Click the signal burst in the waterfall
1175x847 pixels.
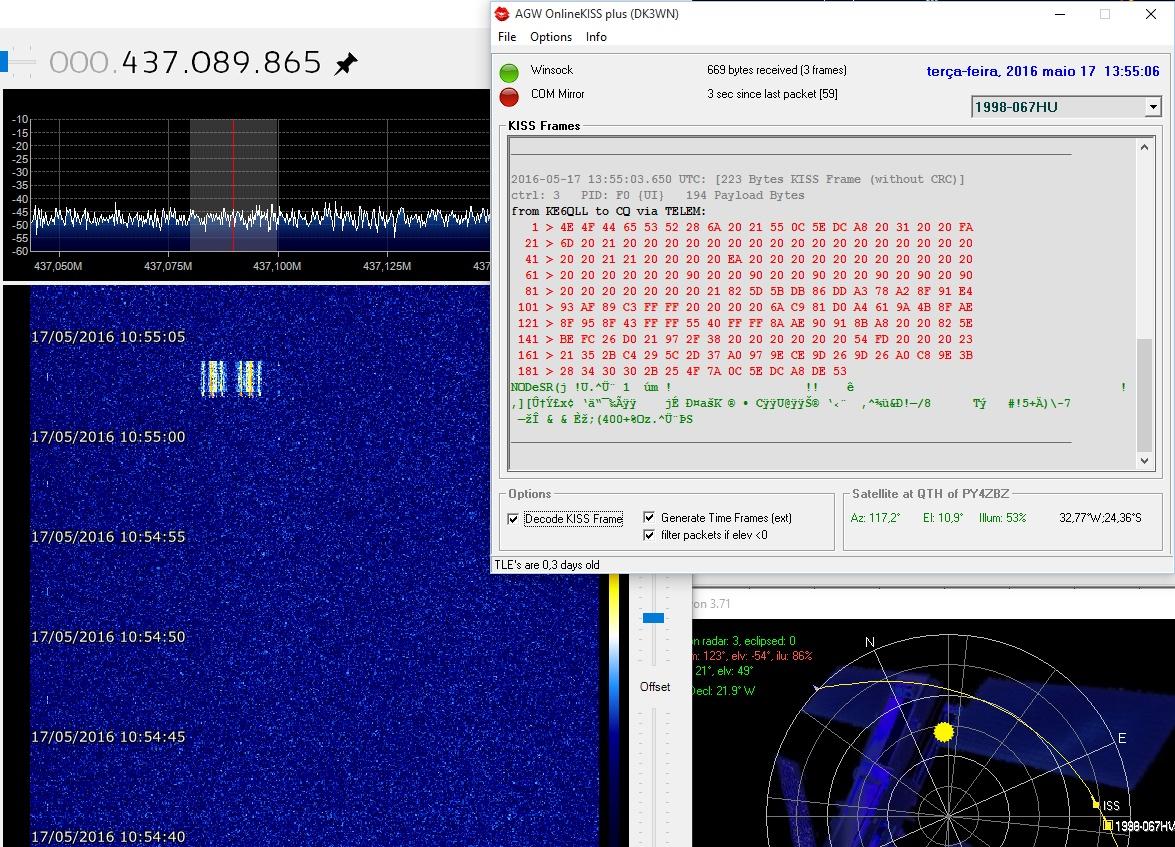pos(231,378)
